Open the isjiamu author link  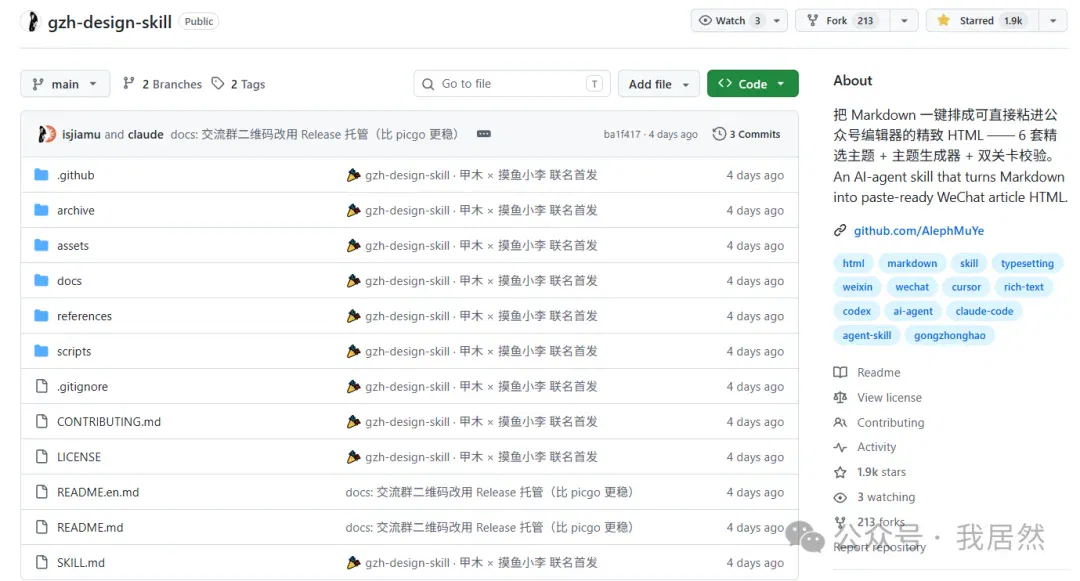(81, 134)
